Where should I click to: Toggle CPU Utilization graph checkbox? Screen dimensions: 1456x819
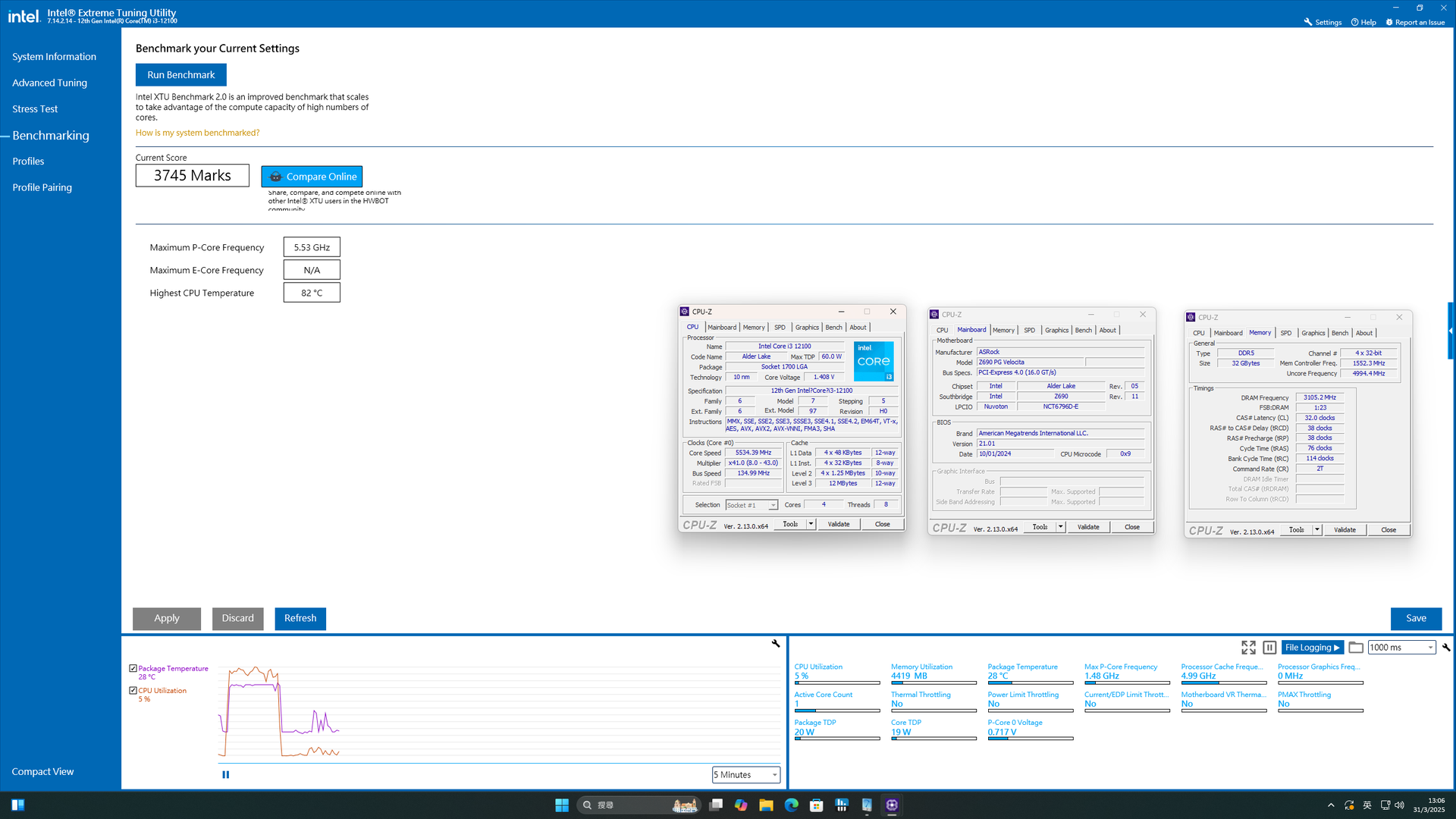coord(133,690)
